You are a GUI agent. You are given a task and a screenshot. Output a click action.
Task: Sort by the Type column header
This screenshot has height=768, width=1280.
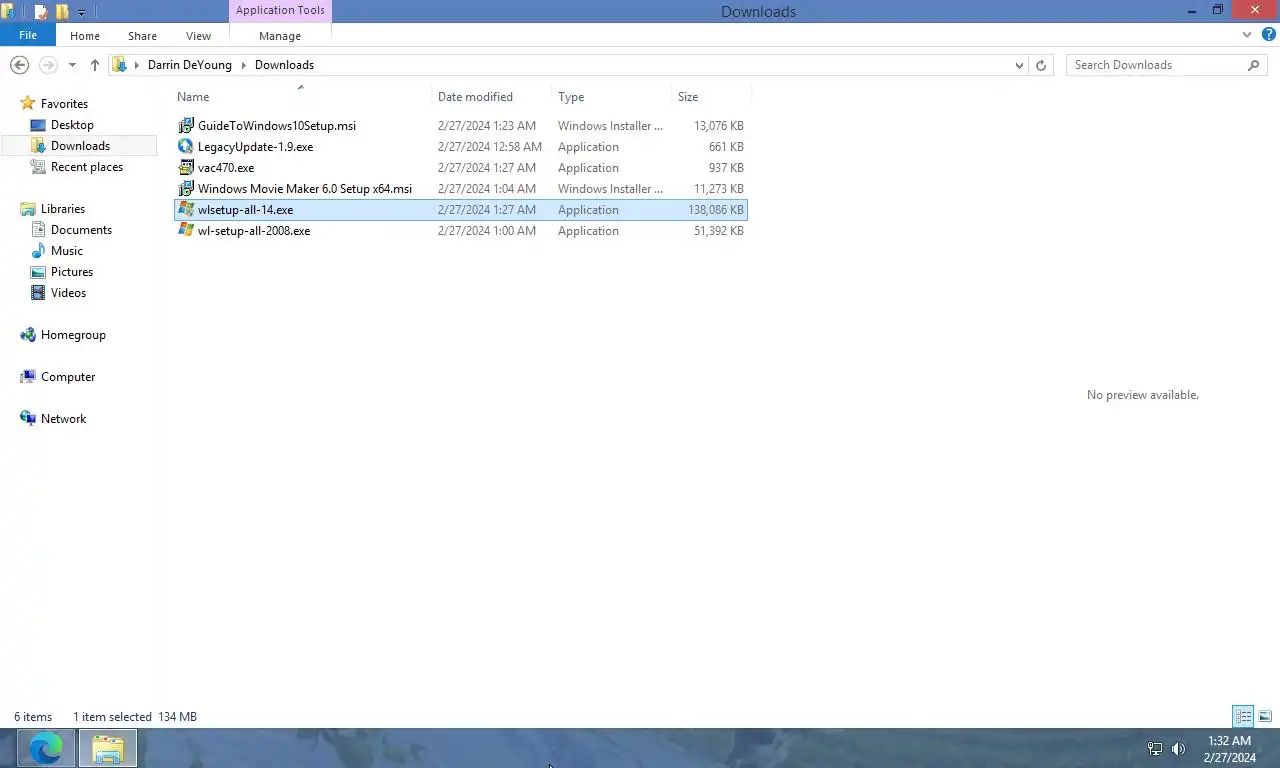[612, 97]
